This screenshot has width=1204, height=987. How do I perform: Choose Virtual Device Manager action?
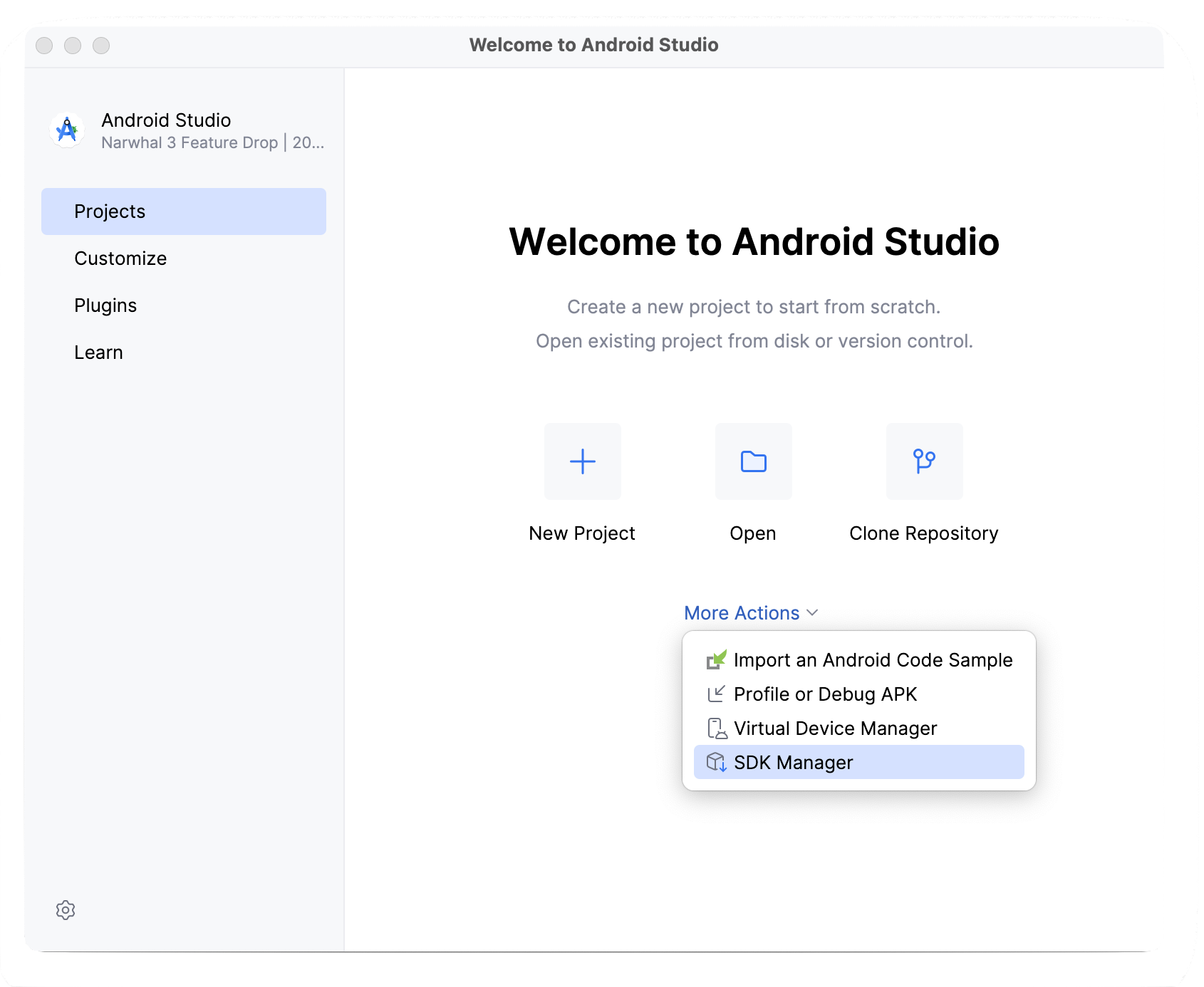(x=835, y=728)
